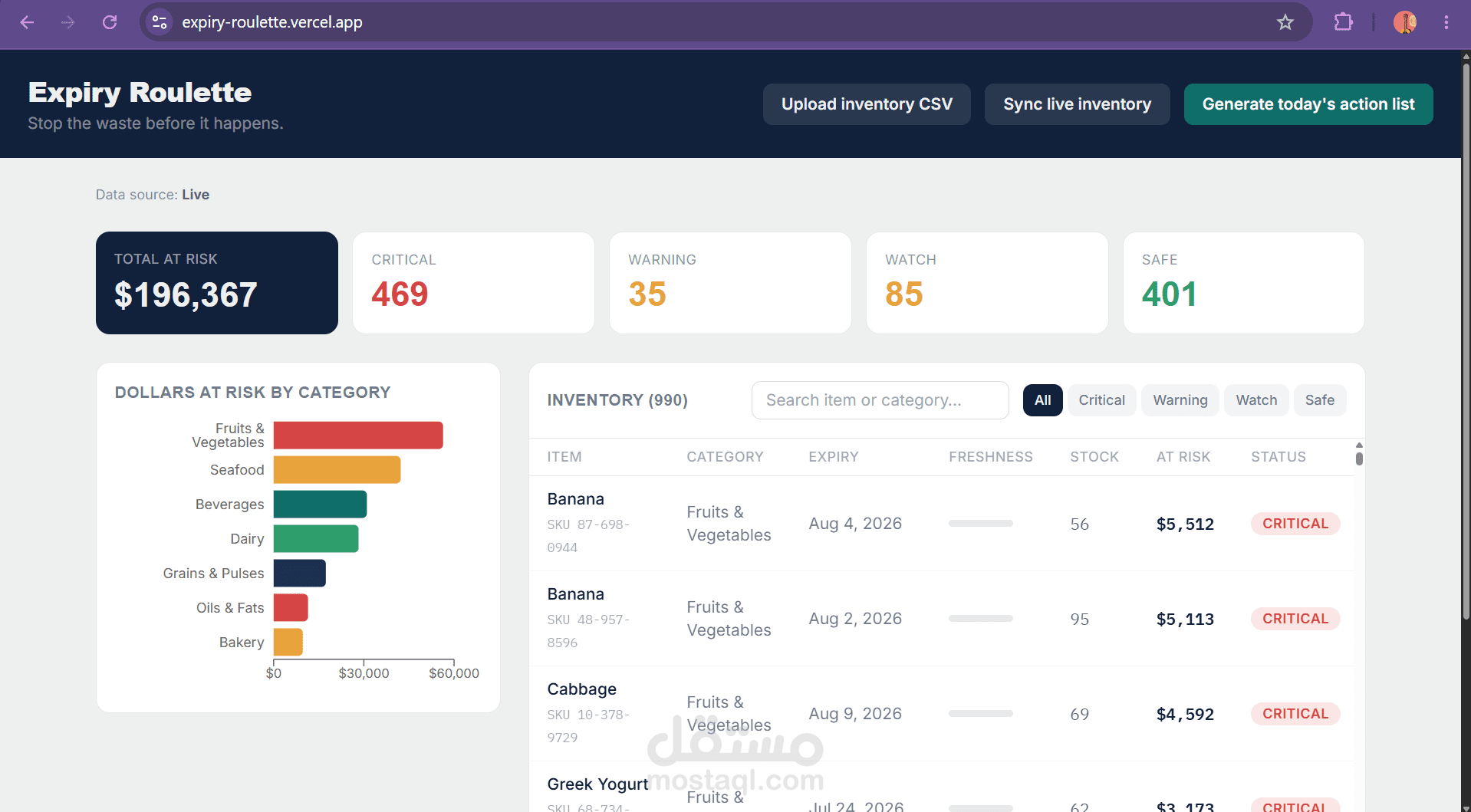1471x812 pixels.
Task: Click the STOCK column header
Action: click(x=1094, y=457)
